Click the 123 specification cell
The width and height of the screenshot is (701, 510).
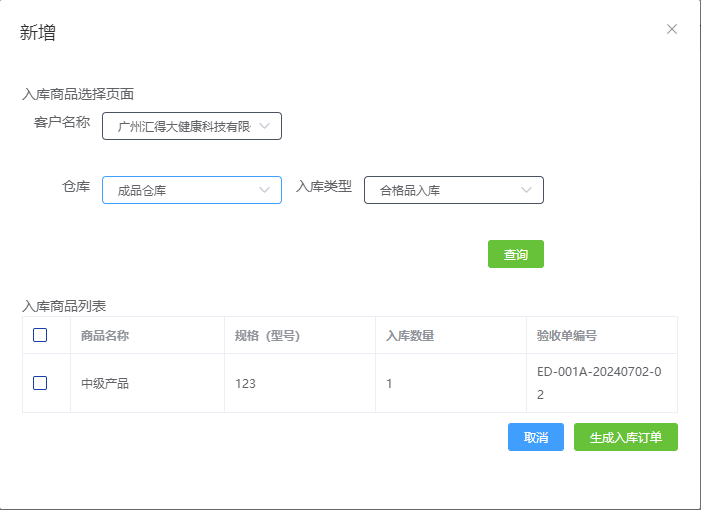click(x=246, y=383)
